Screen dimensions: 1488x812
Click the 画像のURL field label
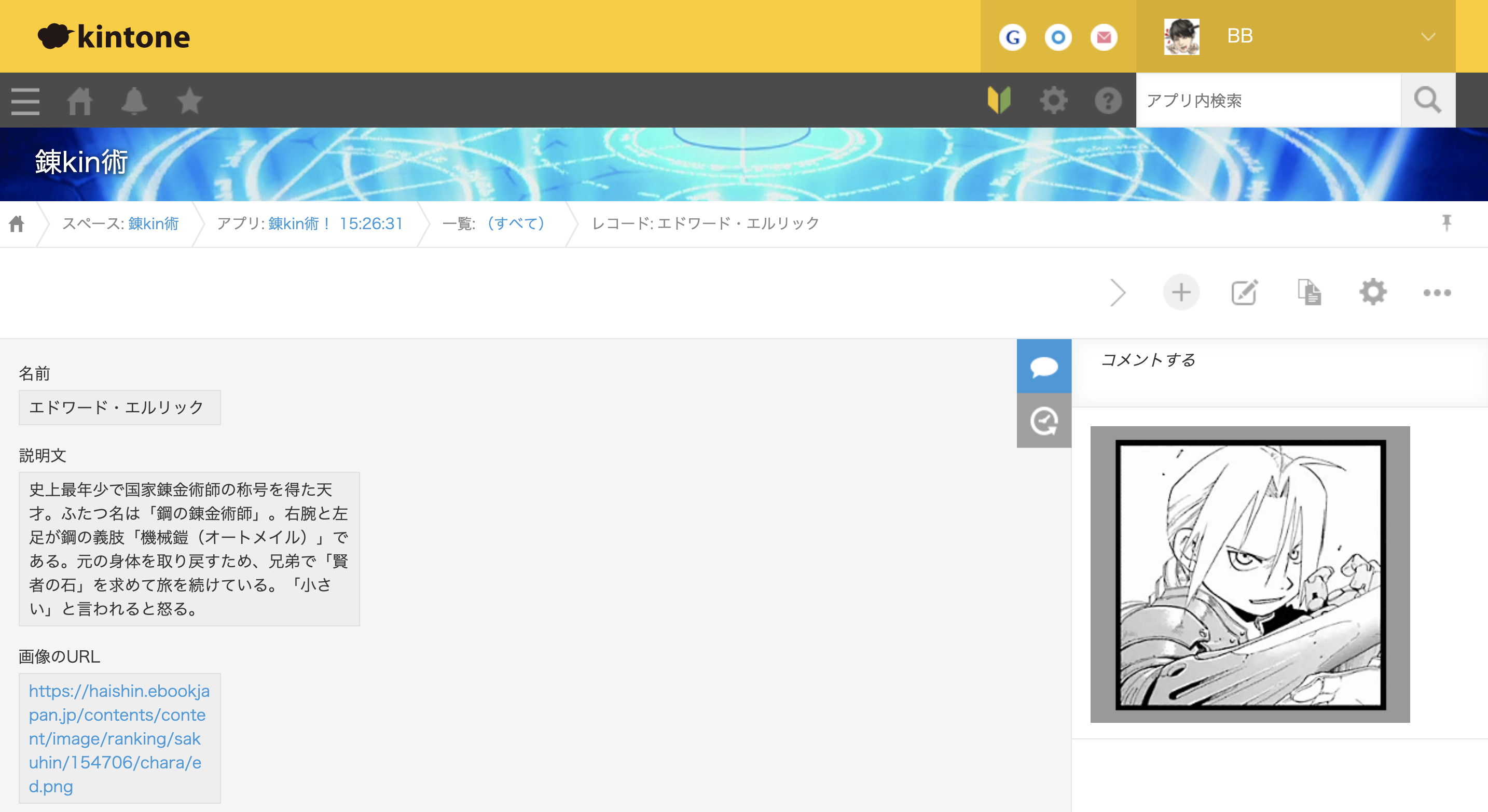(59, 656)
